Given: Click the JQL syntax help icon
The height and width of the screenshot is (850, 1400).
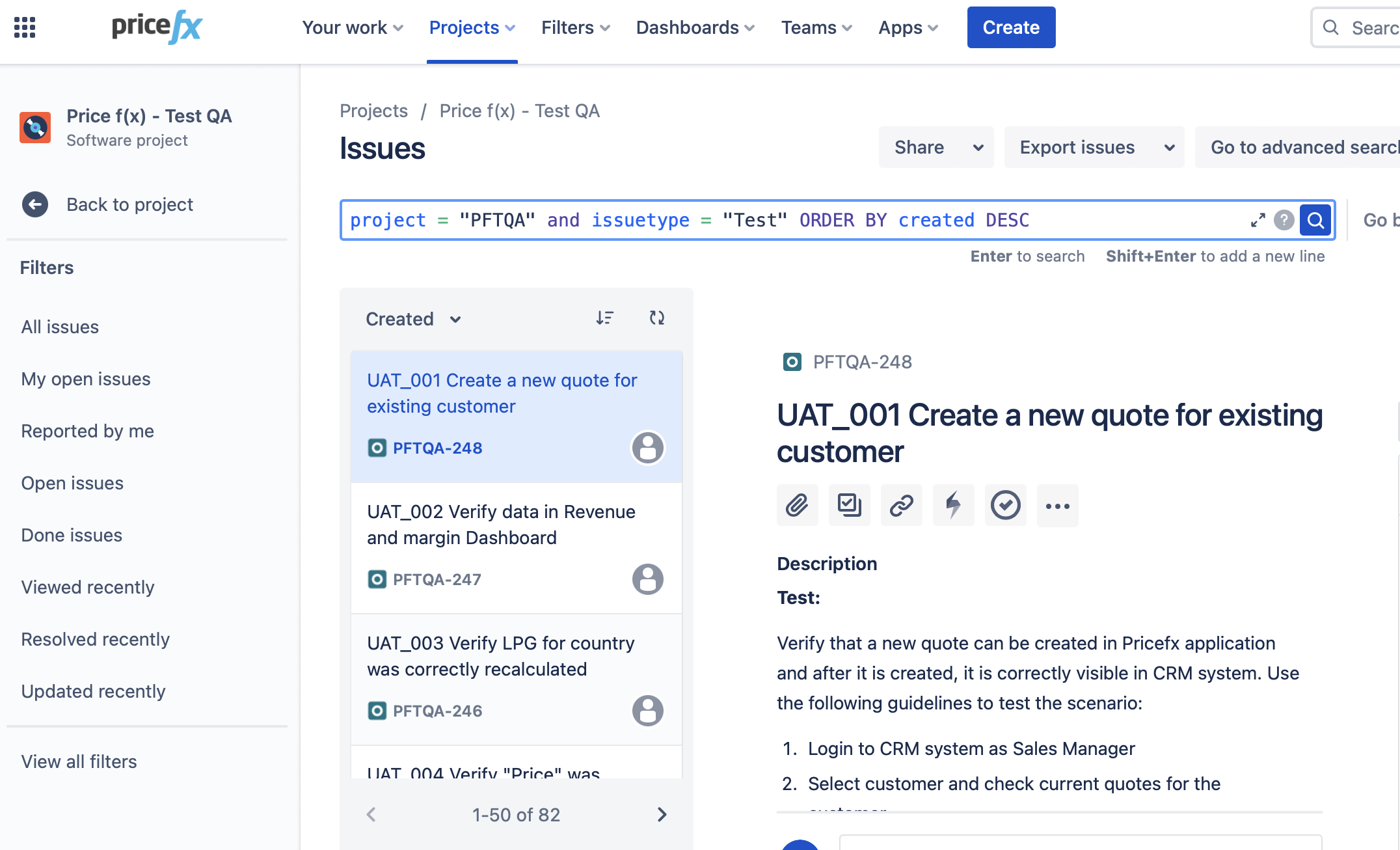Looking at the screenshot, I should click(1284, 221).
